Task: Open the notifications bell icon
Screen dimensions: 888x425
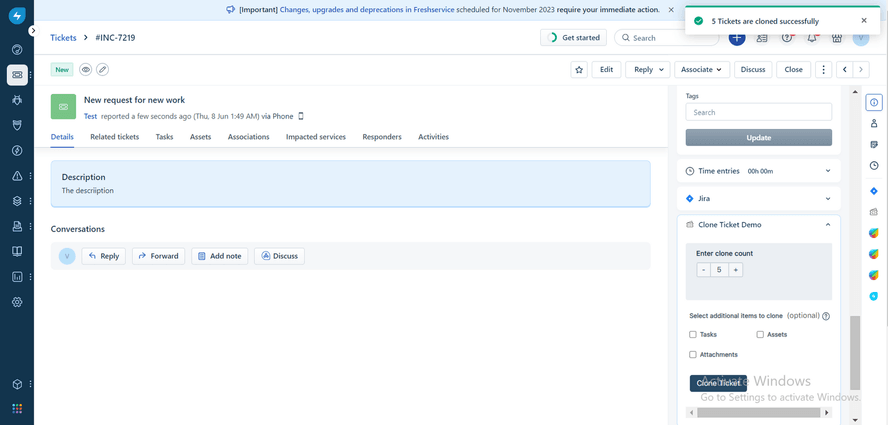Action: [x=812, y=38]
